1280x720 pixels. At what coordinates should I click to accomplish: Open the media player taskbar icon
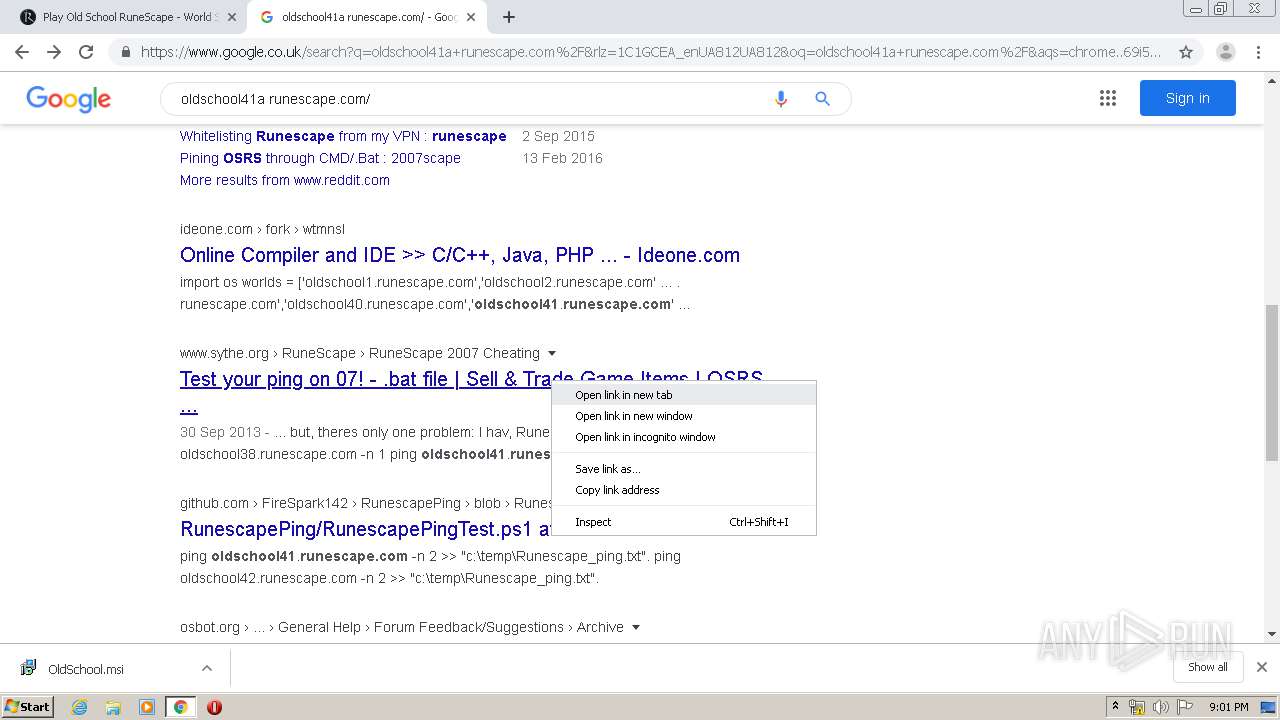click(x=147, y=707)
